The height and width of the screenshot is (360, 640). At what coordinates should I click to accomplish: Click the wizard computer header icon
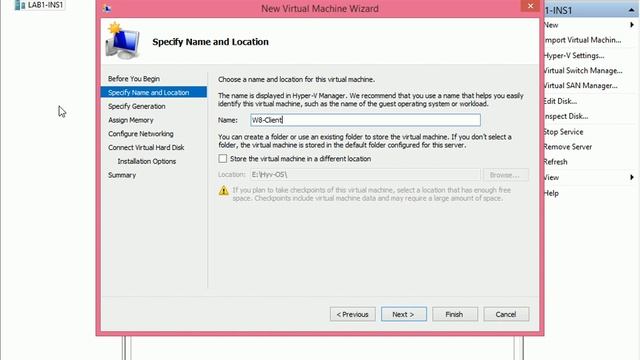pos(122,41)
